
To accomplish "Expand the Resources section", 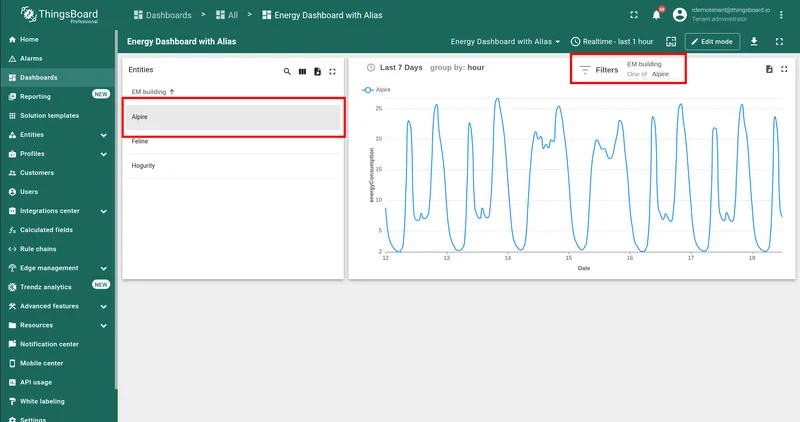I will (104, 326).
